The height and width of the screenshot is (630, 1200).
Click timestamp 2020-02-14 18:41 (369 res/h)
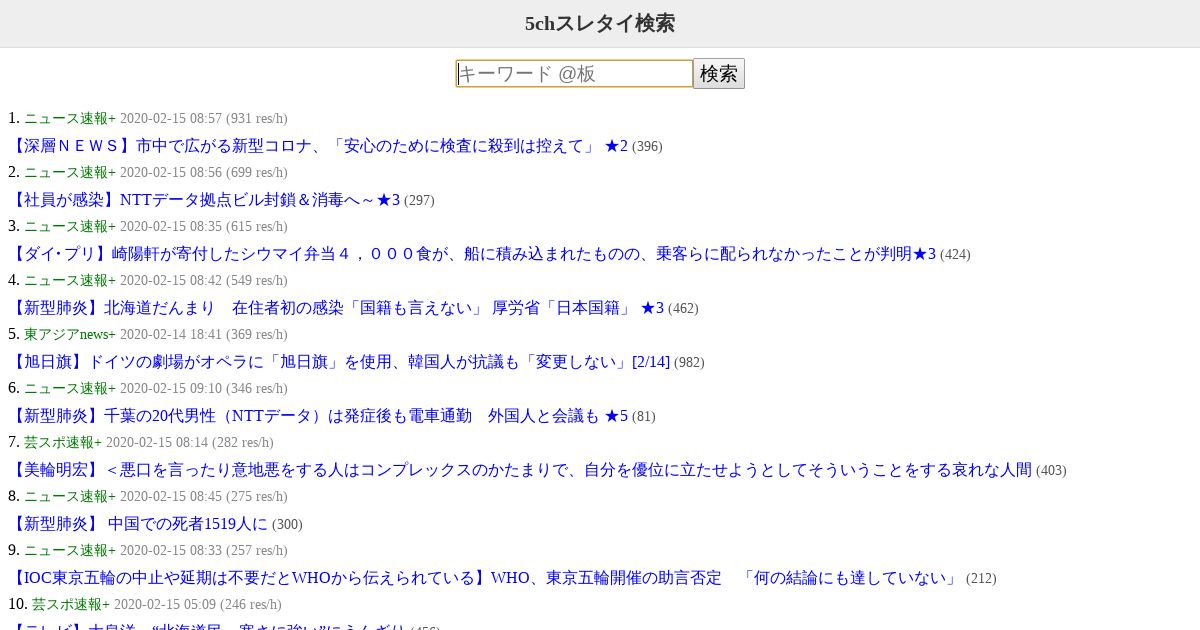pos(204,334)
